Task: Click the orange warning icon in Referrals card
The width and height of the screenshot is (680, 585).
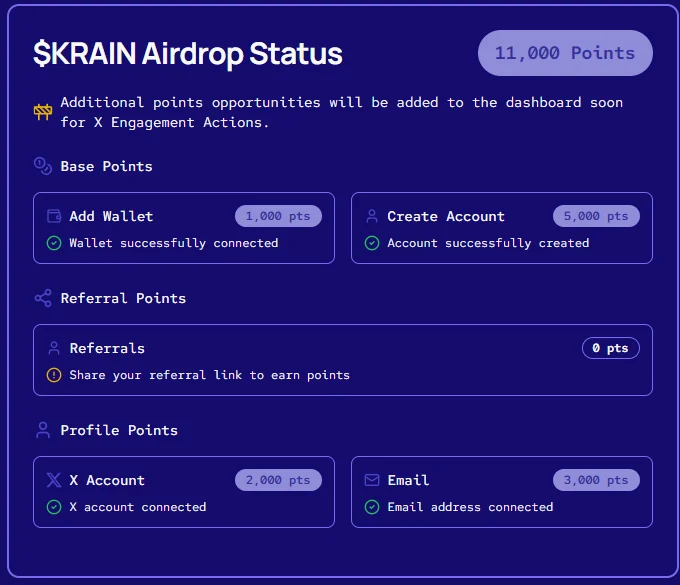Action: point(54,375)
